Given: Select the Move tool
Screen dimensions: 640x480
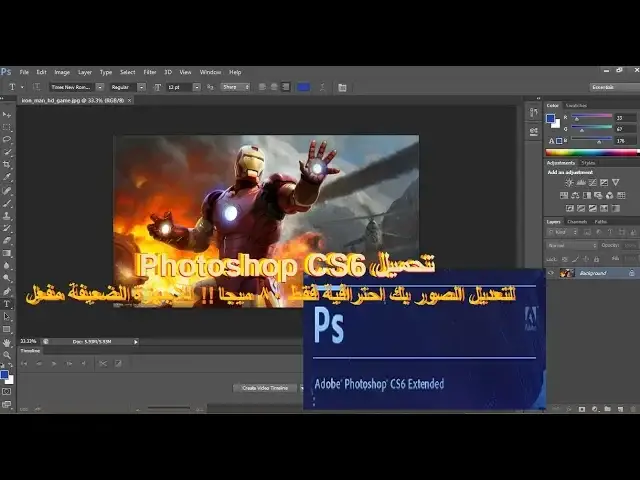Looking at the screenshot, I should pos(7,115).
